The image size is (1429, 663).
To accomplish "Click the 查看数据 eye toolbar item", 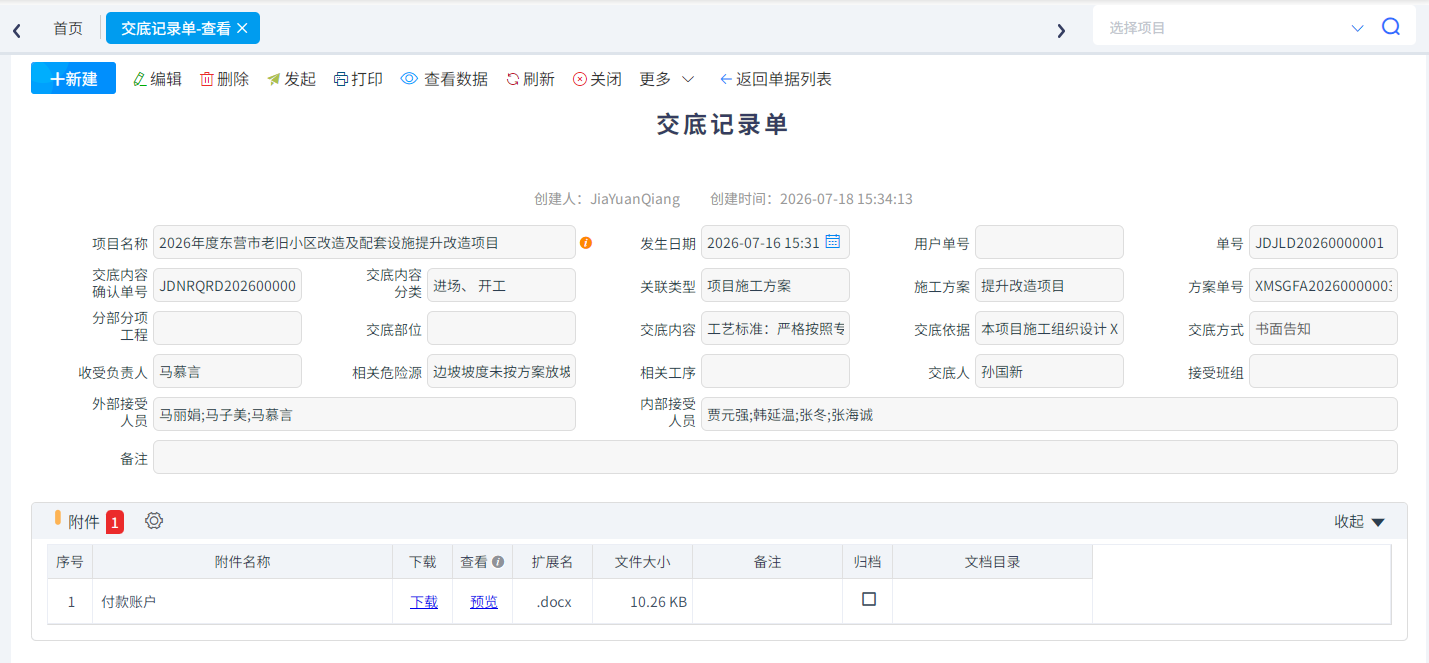I will pyautogui.click(x=444, y=79).
